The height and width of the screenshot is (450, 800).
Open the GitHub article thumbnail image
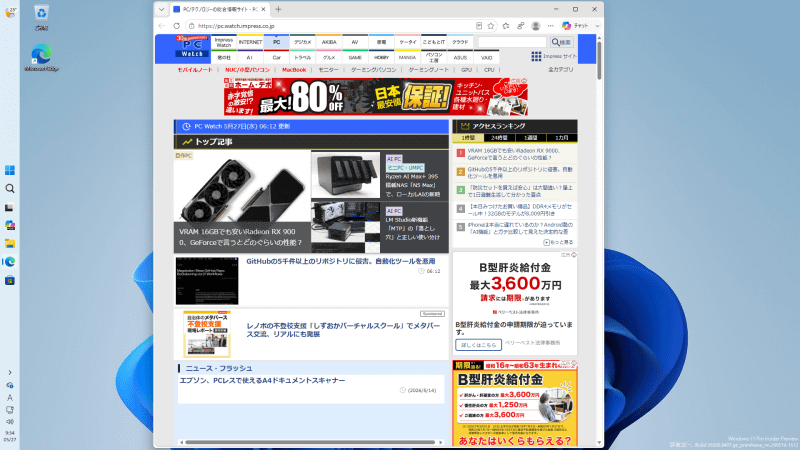click(207, 281)
